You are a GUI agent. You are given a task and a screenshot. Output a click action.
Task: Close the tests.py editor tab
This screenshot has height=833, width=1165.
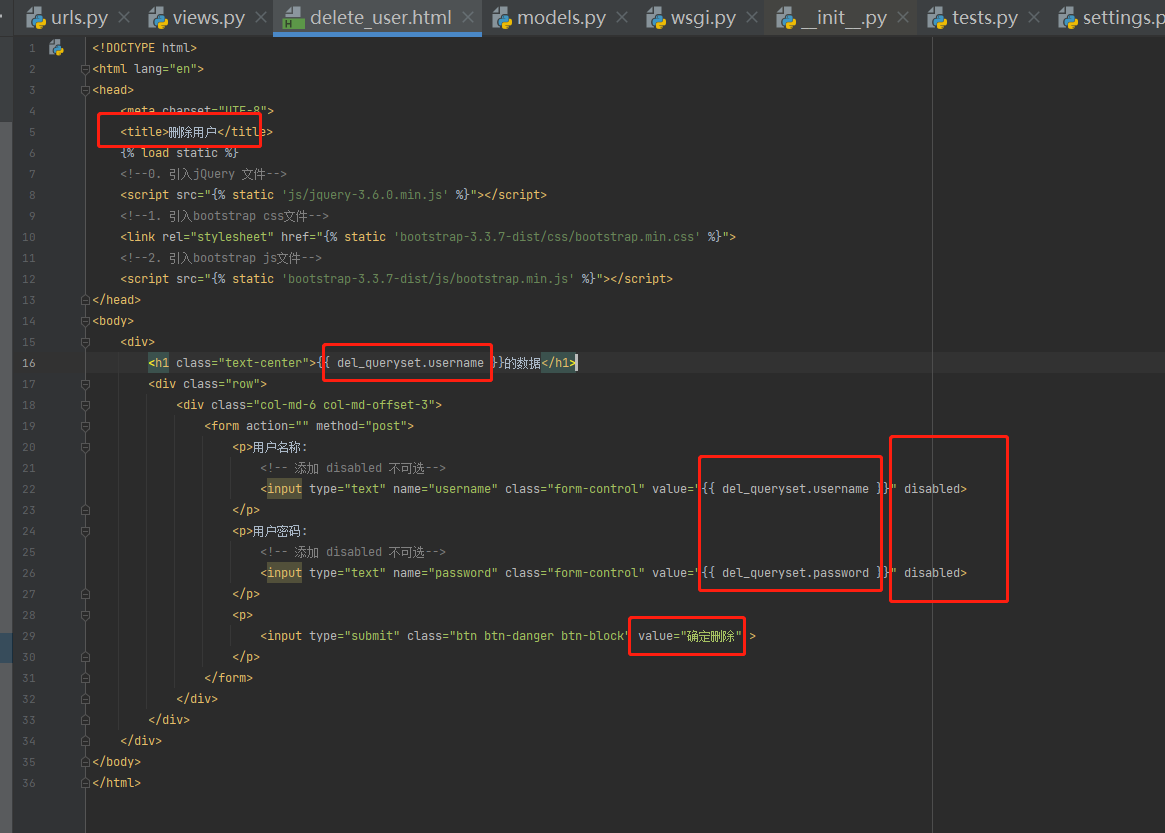tap(1035, 17)
